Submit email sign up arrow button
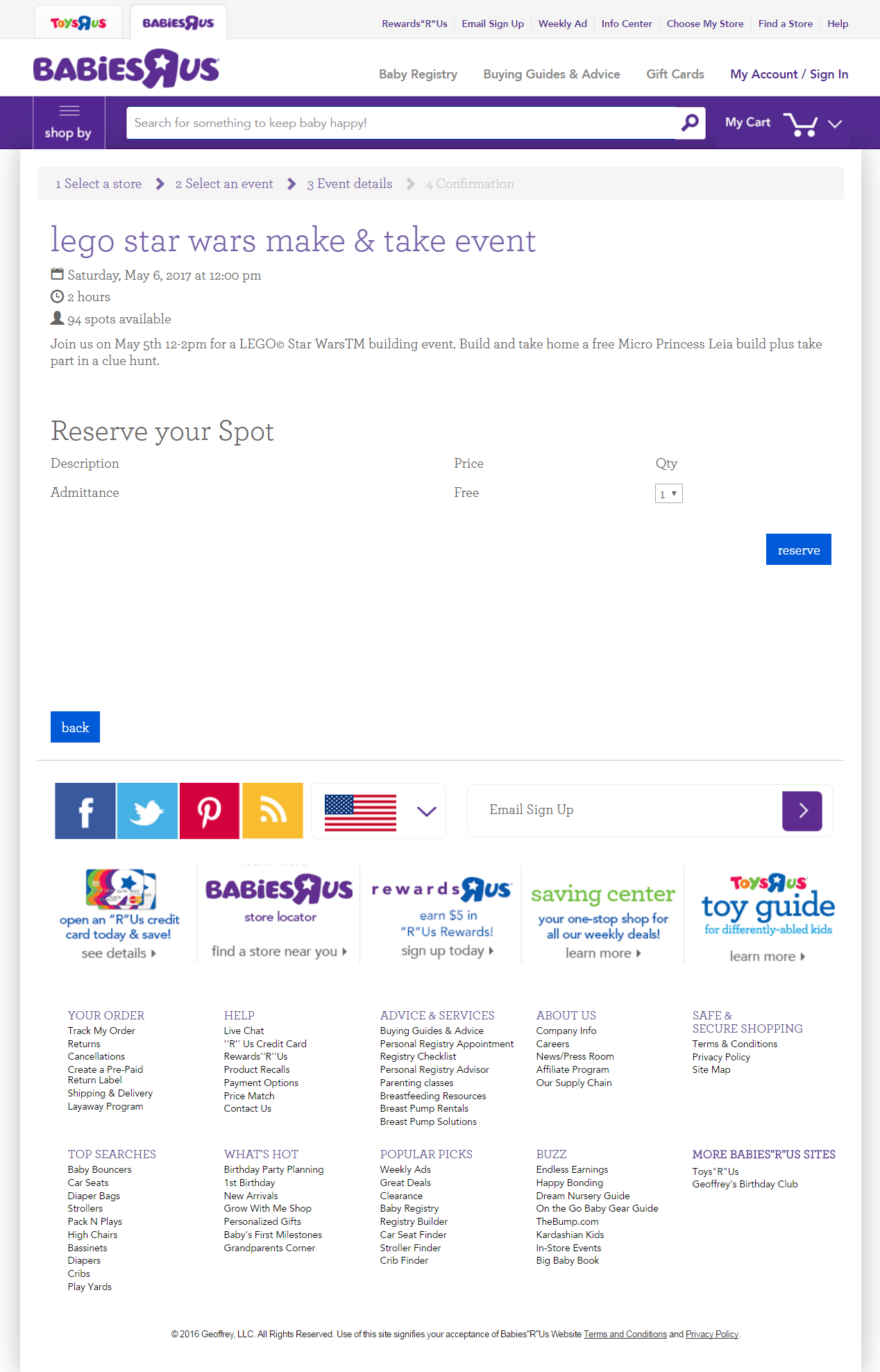 pos(802,811)
